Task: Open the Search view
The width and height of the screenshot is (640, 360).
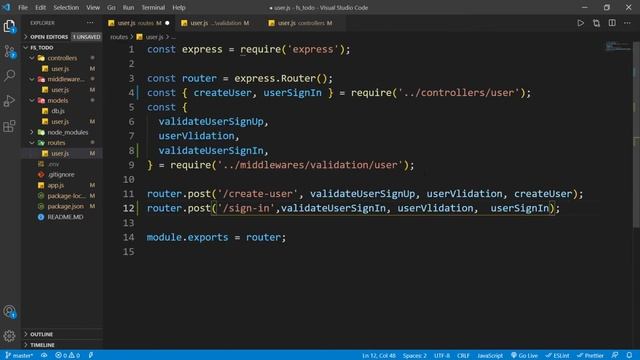Action: [x=9, y=76]
